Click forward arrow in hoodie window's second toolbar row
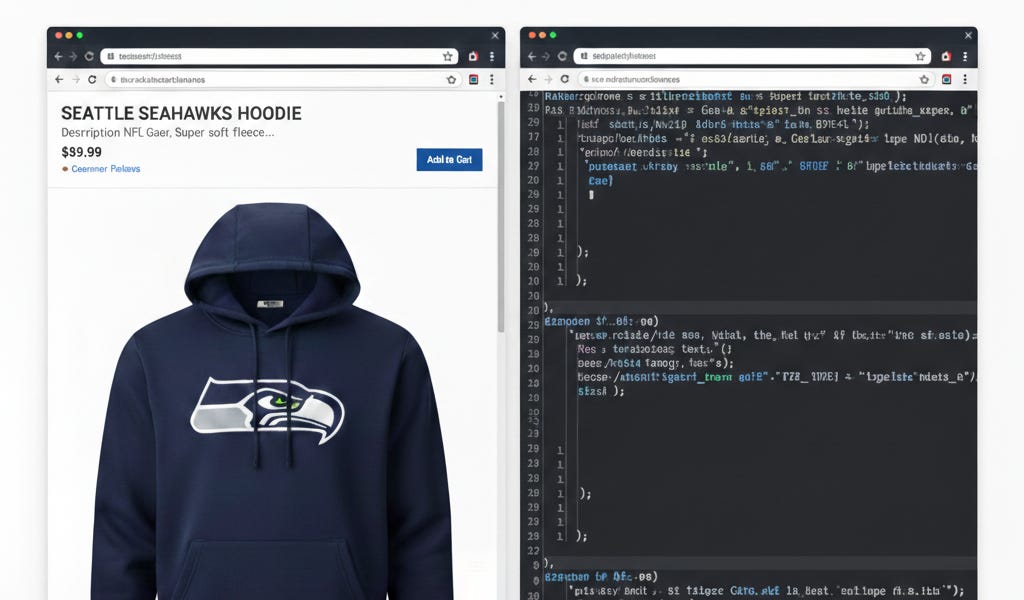This screenshot has height=600, width=1024. pos(76,79)
